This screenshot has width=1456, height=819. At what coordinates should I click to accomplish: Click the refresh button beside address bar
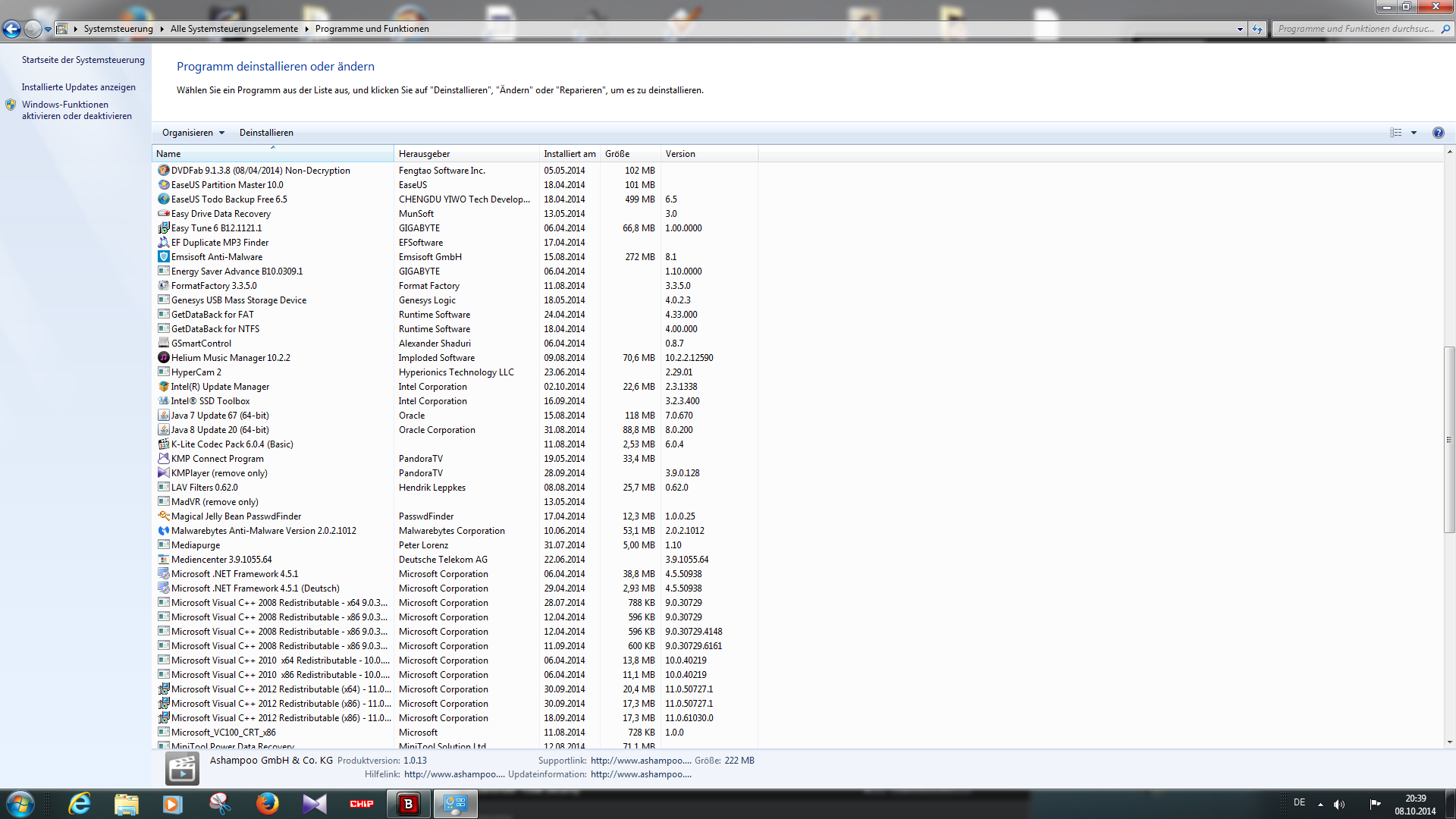1257,29
